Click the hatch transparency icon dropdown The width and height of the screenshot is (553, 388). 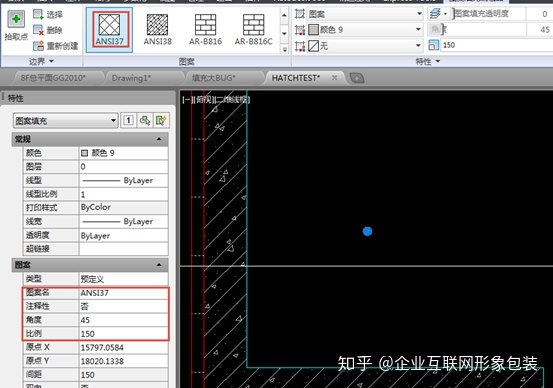click(438, 14)
